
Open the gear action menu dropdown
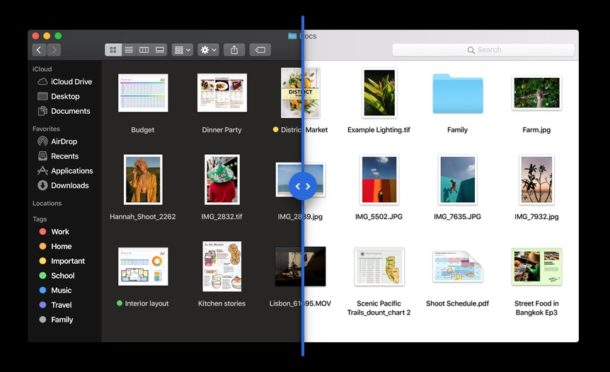click(208, 50)
